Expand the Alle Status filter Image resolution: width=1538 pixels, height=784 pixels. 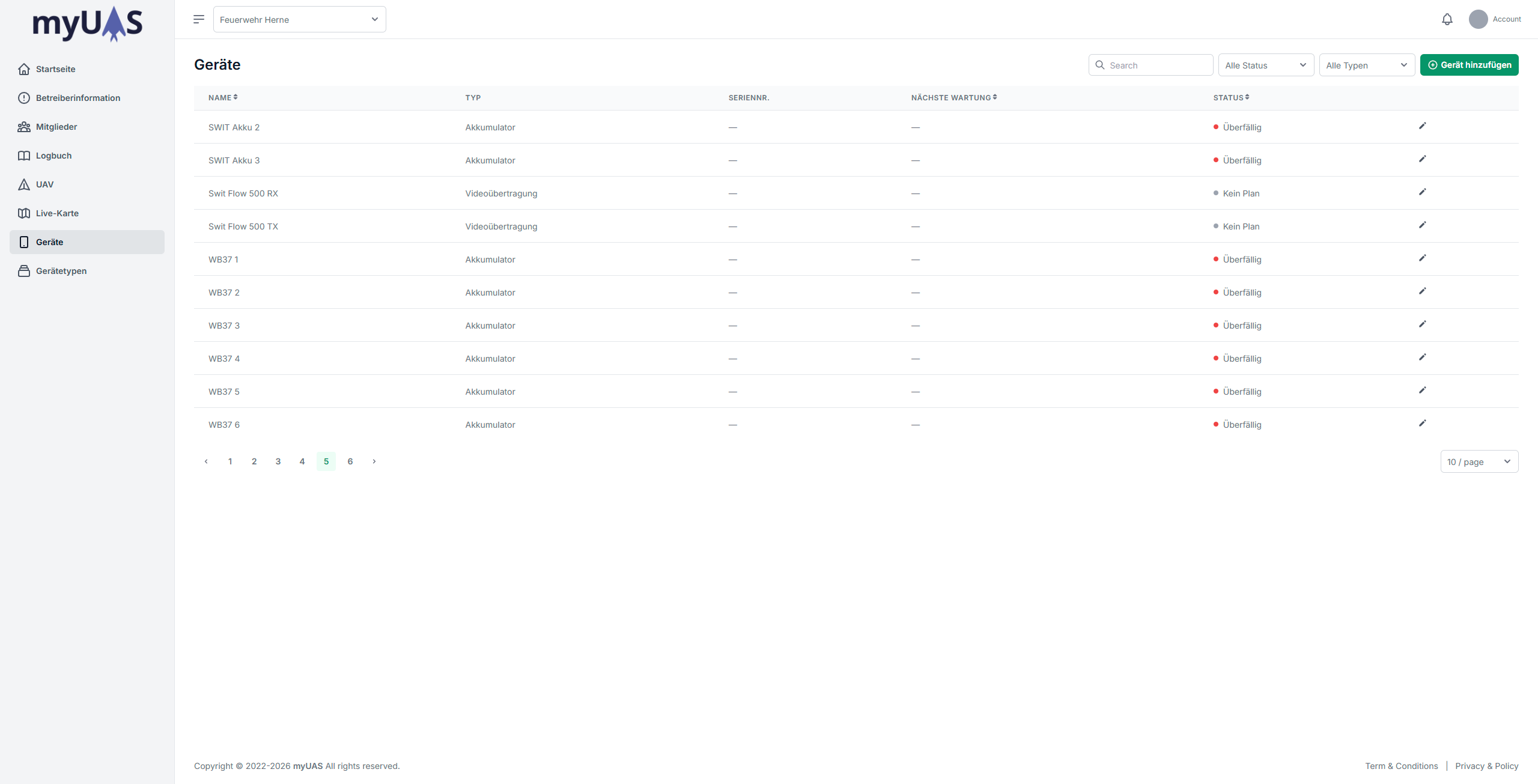pos(1265,65)
